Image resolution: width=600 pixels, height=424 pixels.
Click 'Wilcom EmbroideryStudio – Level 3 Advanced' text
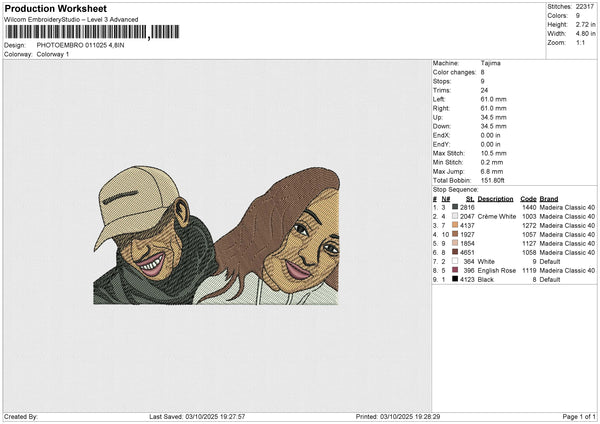(x=71, y=20)
